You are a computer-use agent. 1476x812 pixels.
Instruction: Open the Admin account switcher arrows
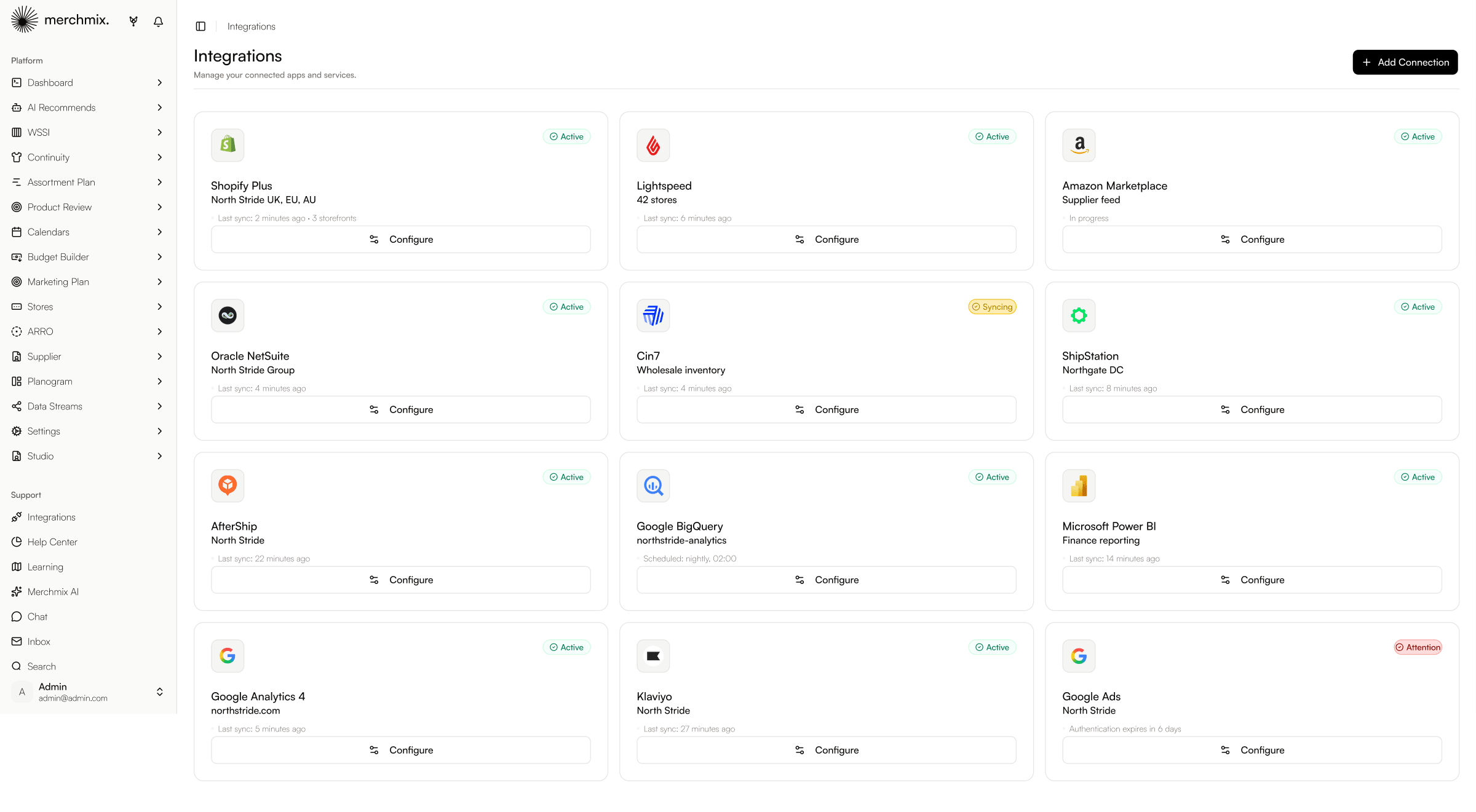click(x=160, y=692)
